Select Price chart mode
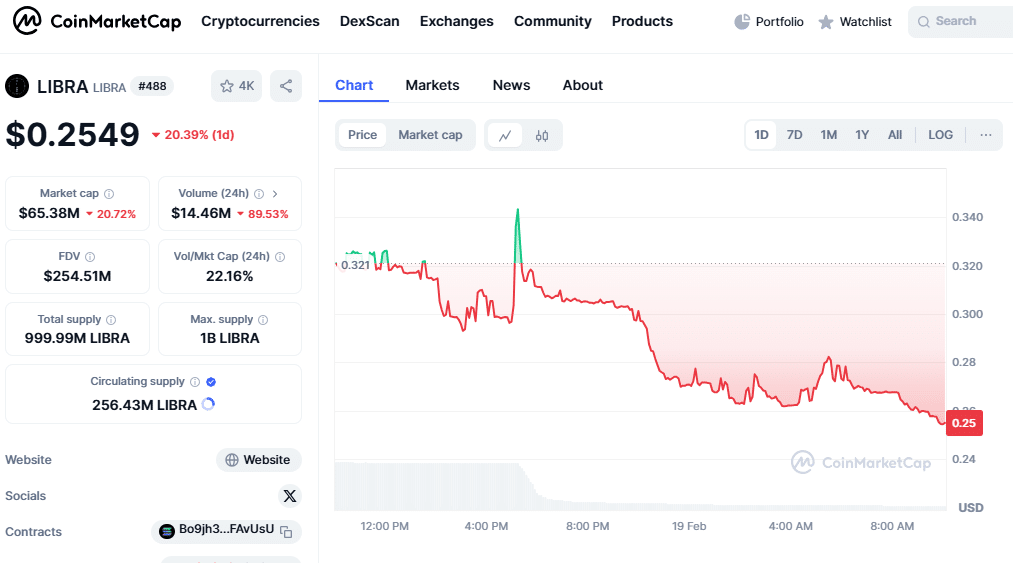 (362, 135)
